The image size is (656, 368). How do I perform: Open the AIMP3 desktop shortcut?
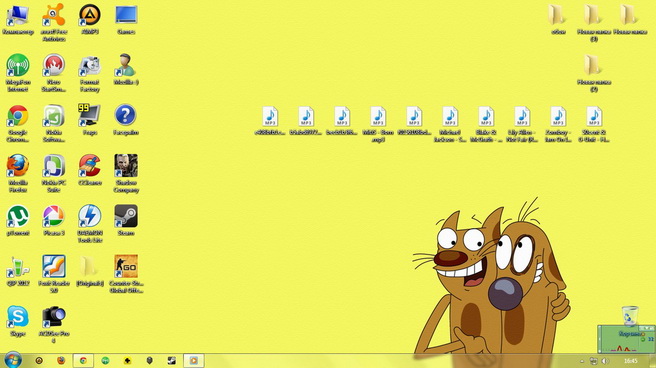tap(90, 20)
